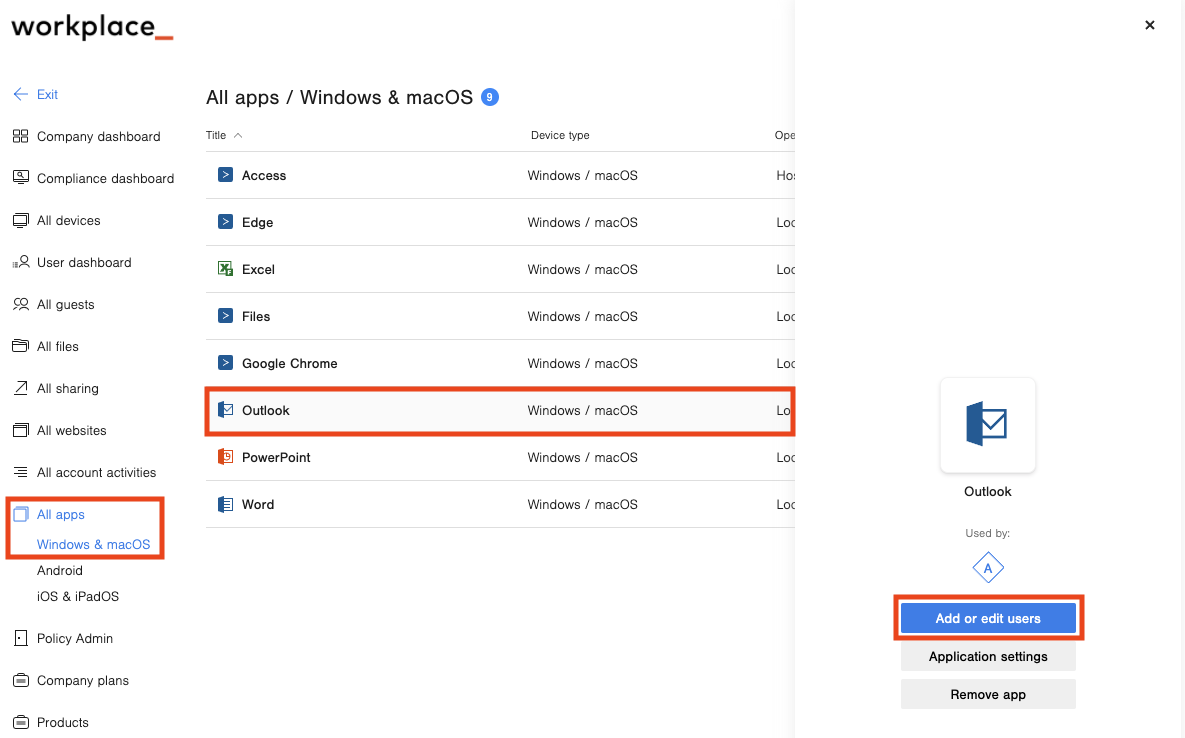Collapse the All apps sidebar section
Viewport: 1185px width, 738px height.
click(60, 514)
